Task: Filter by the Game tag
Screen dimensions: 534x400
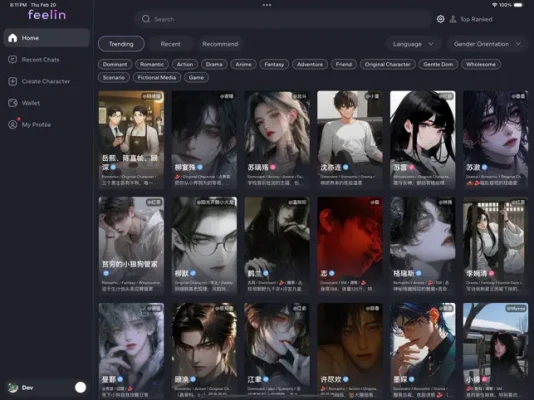Action: coord(197,78)
